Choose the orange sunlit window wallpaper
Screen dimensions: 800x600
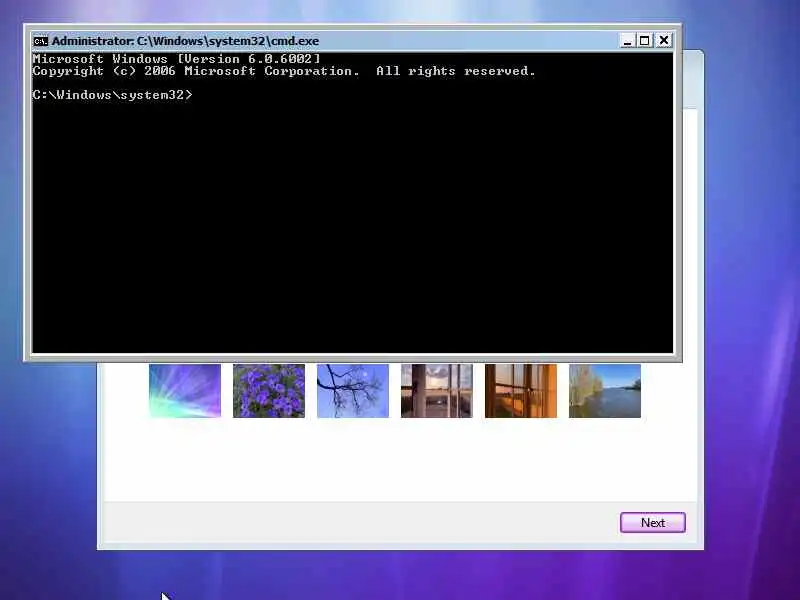[521, 391]
